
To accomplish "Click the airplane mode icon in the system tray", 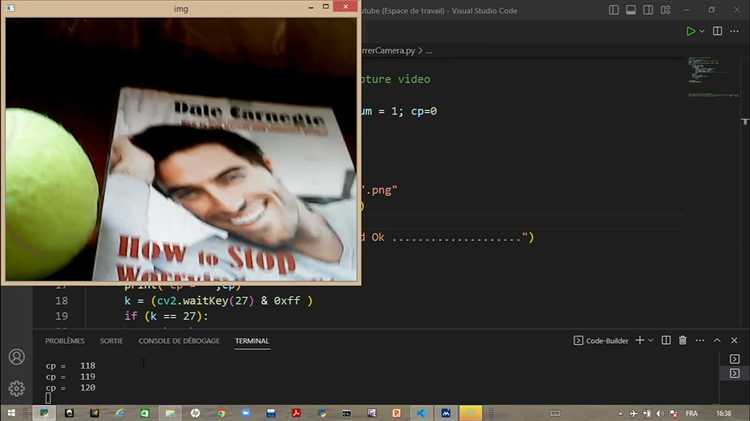I will point(634,413).
